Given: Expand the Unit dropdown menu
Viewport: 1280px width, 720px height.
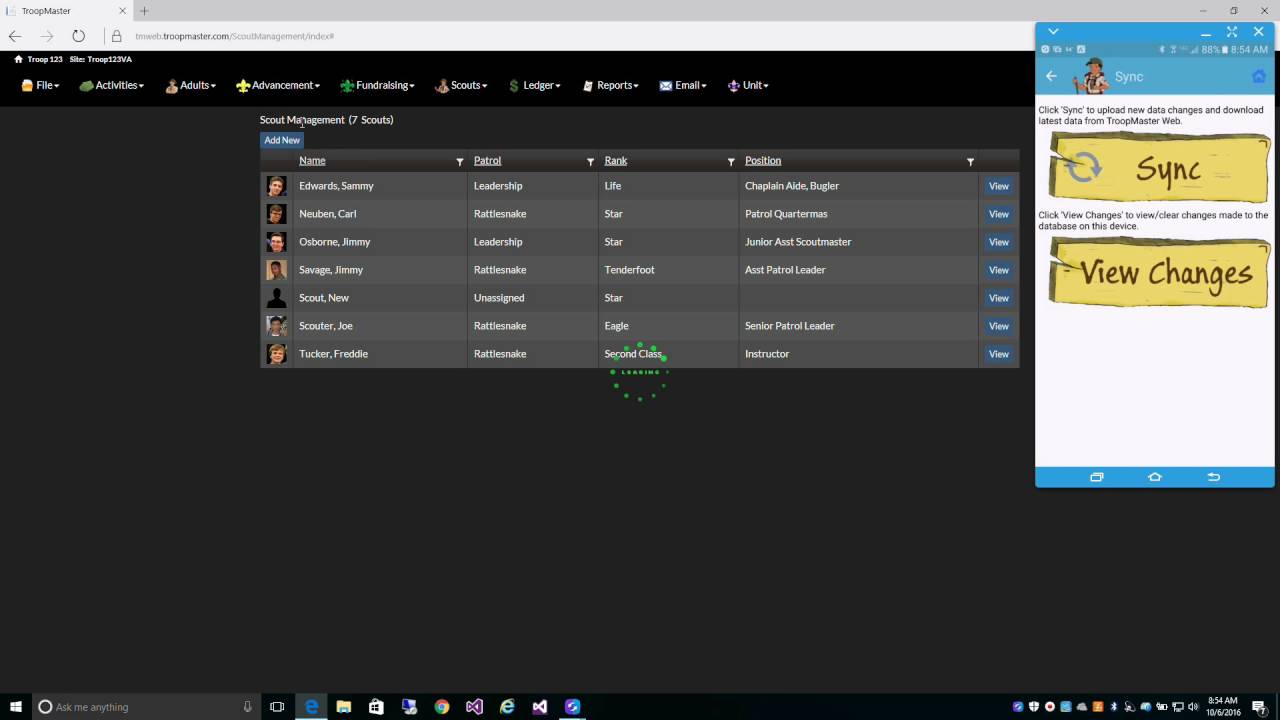Looking at the screenshot, I should pyautogui.click(x=748, y=86).
